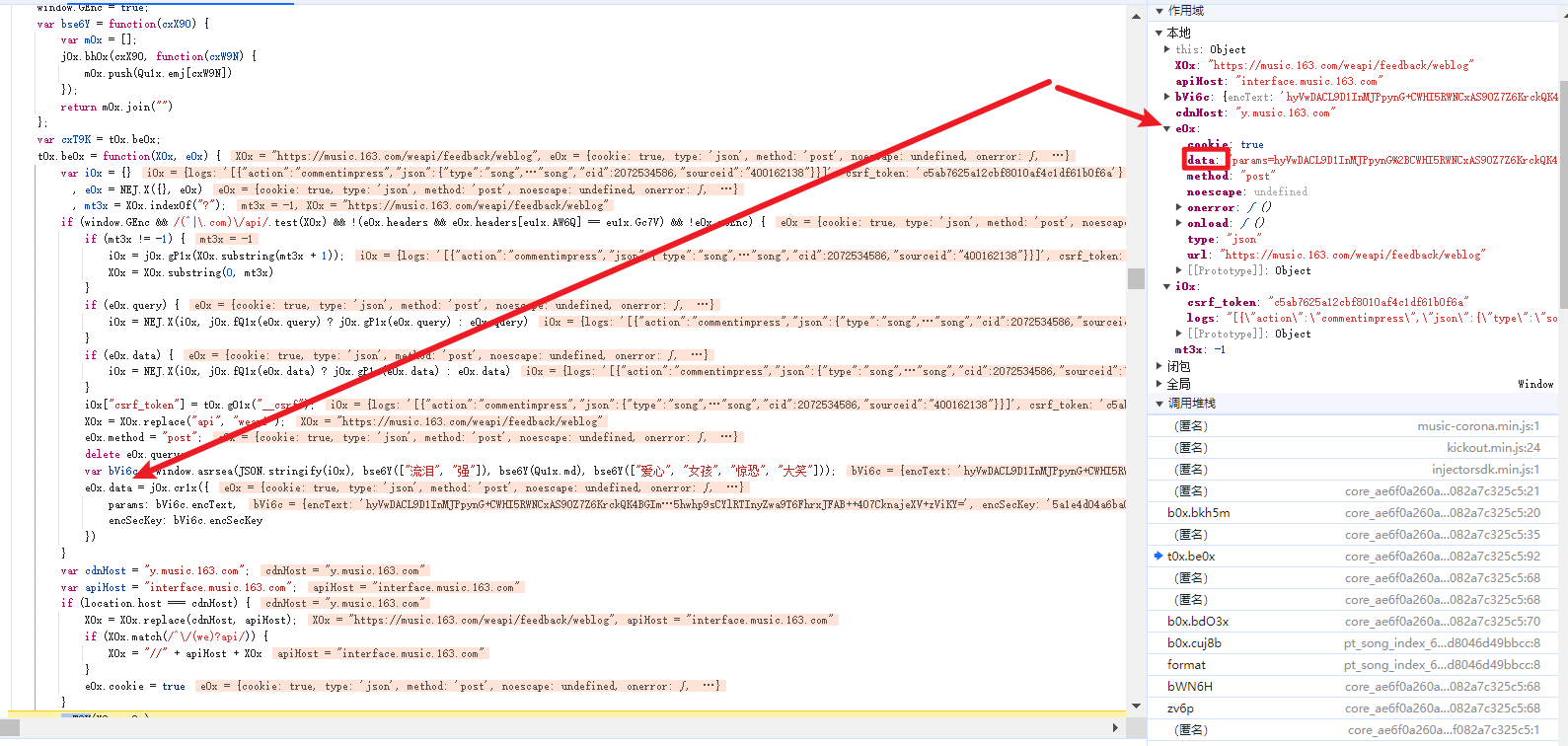This screenshot has width=1568, height=746.
Task: Expand the onload function entry
Action: pos(1179,223)
